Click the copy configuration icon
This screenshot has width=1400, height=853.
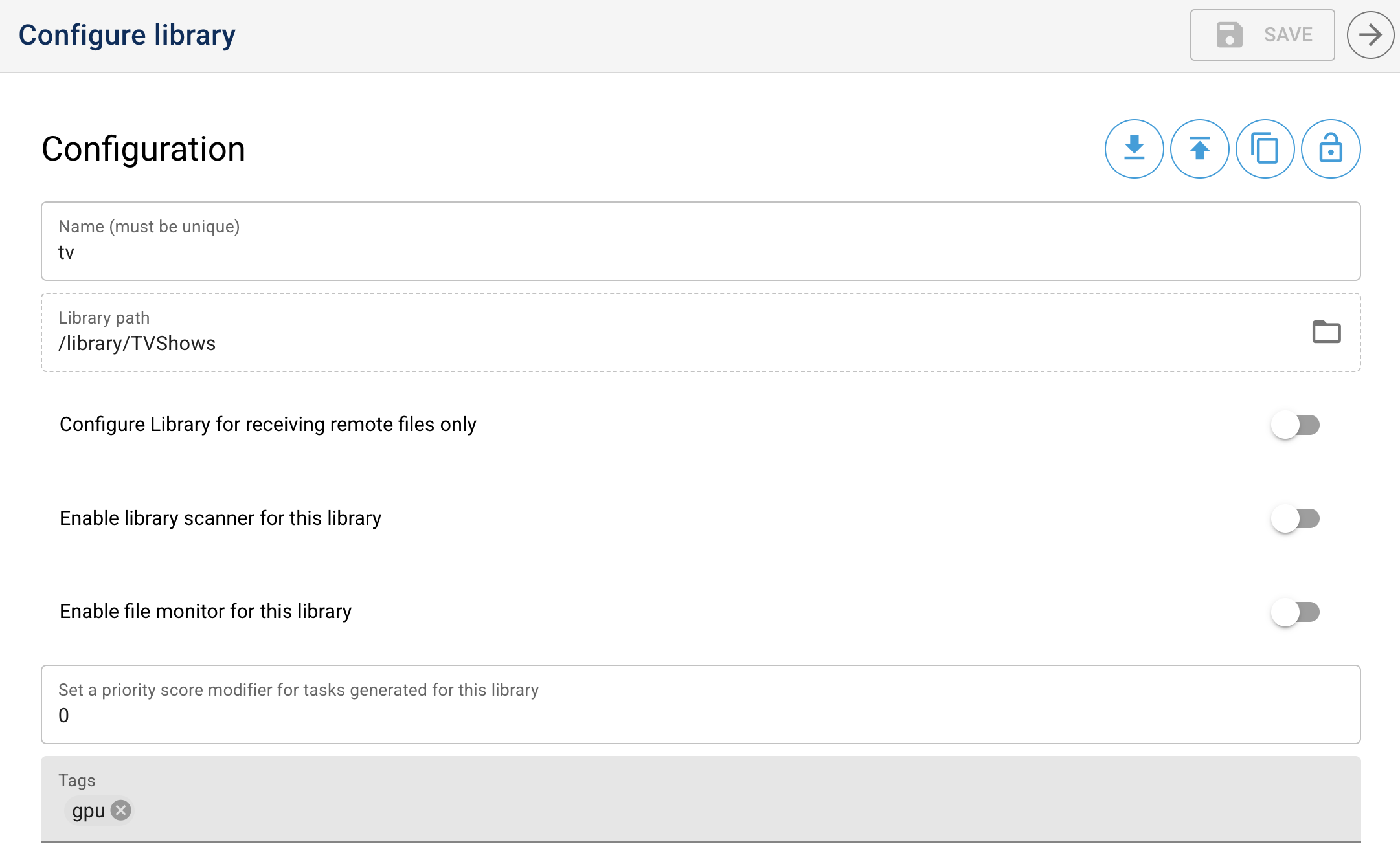[1265, 149]
